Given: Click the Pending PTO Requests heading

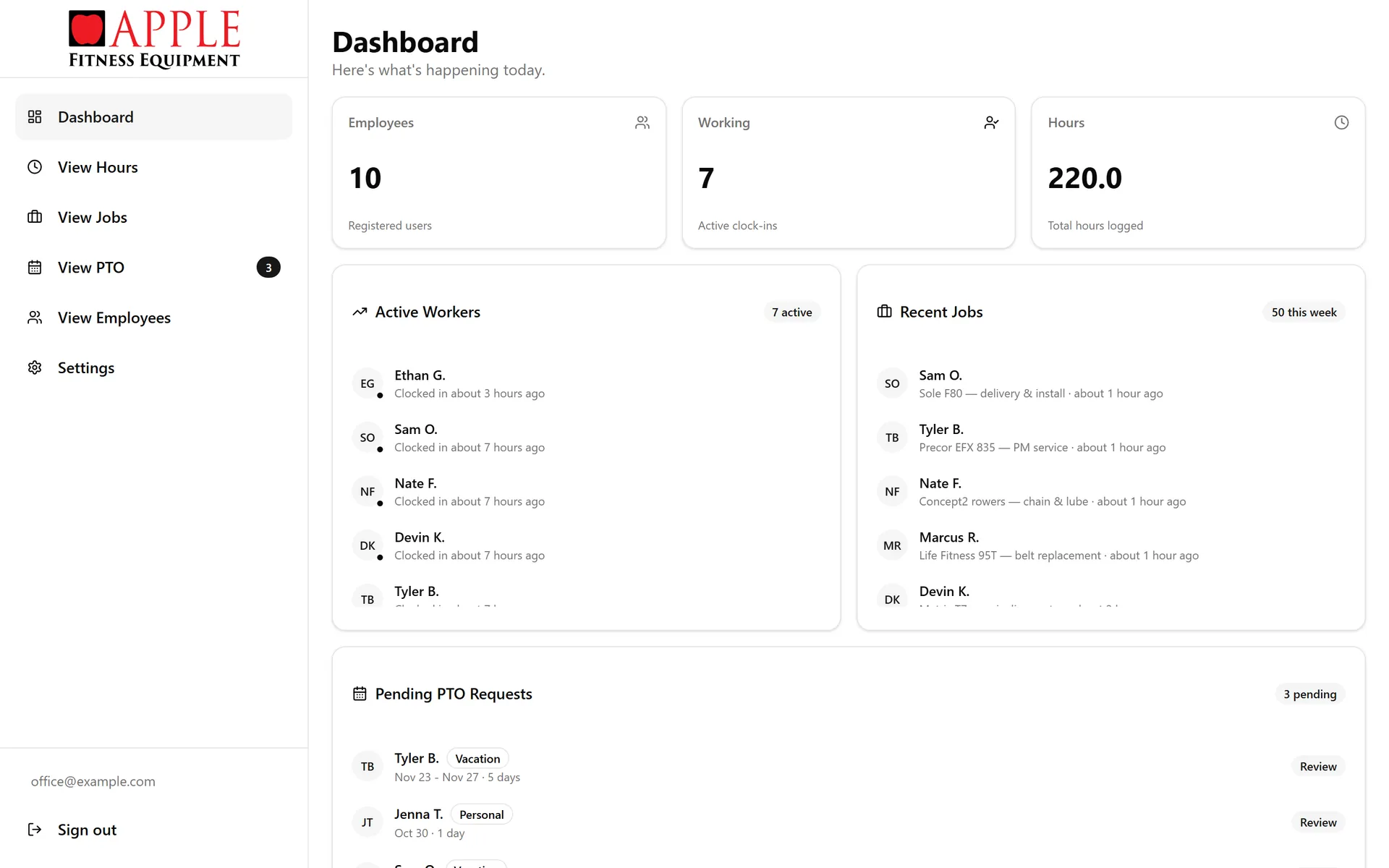Looking at the screenshot, I should click(x=454, y=694).
